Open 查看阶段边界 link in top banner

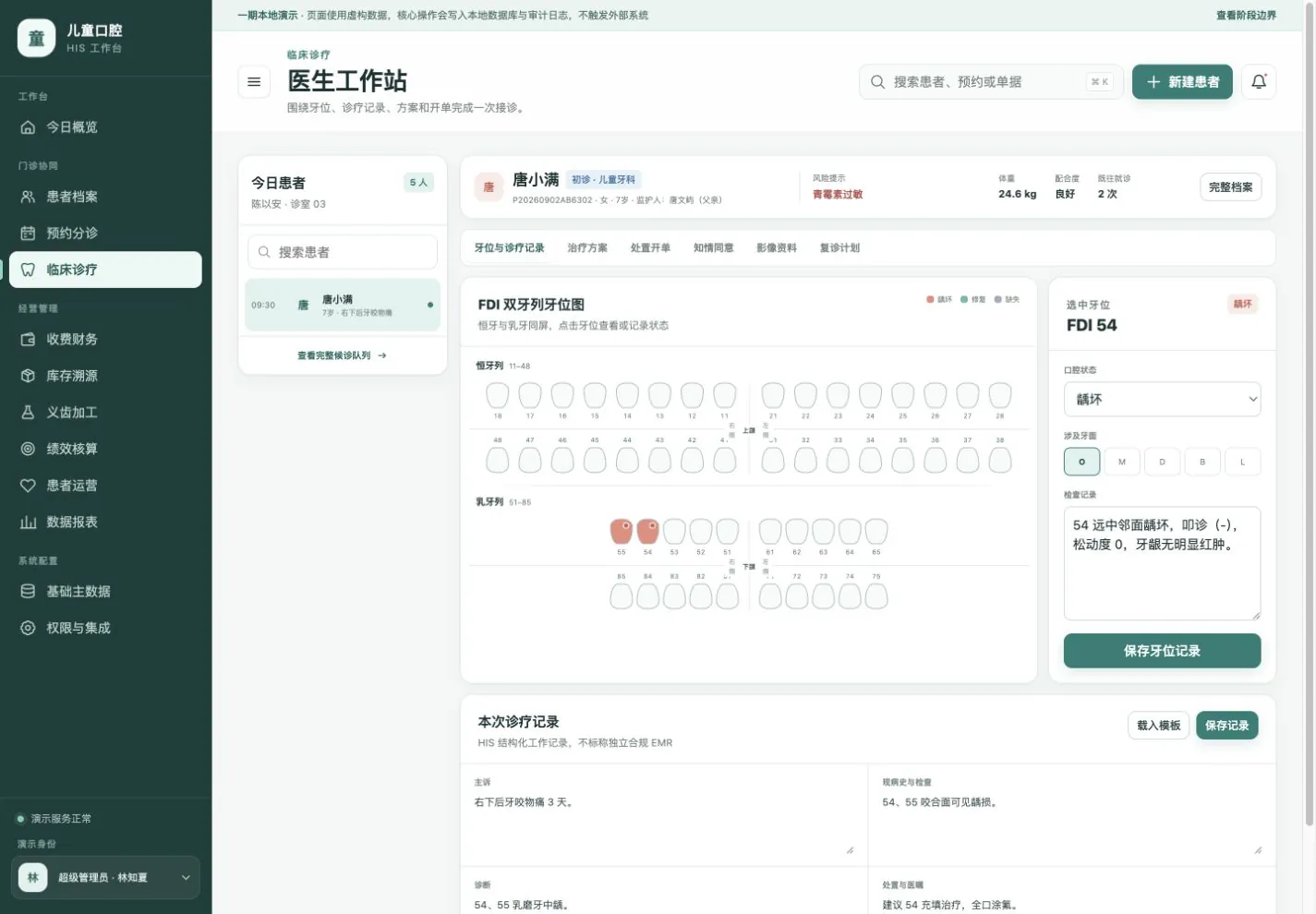click(1246, 16)
